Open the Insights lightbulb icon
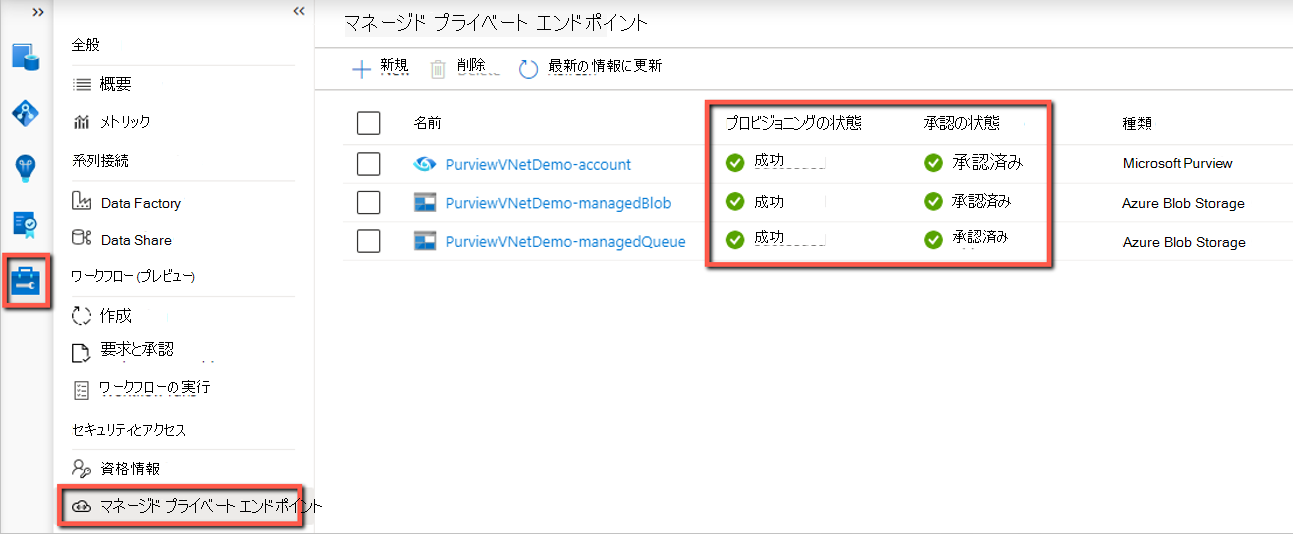The height and width of the screenshot is (534, 1293). [x=25, y=169]
